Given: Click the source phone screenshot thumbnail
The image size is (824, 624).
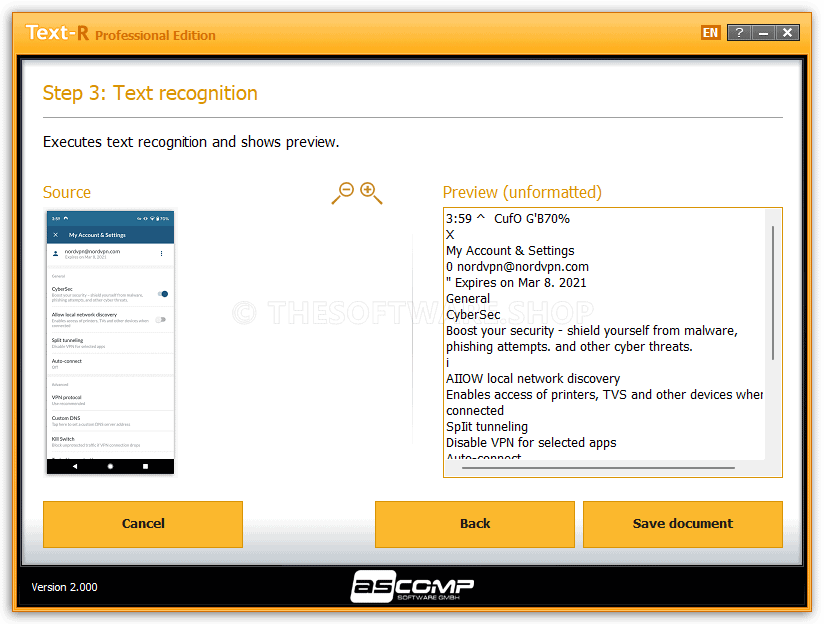Looking at the screenshot, I should [x=110, y=343].
